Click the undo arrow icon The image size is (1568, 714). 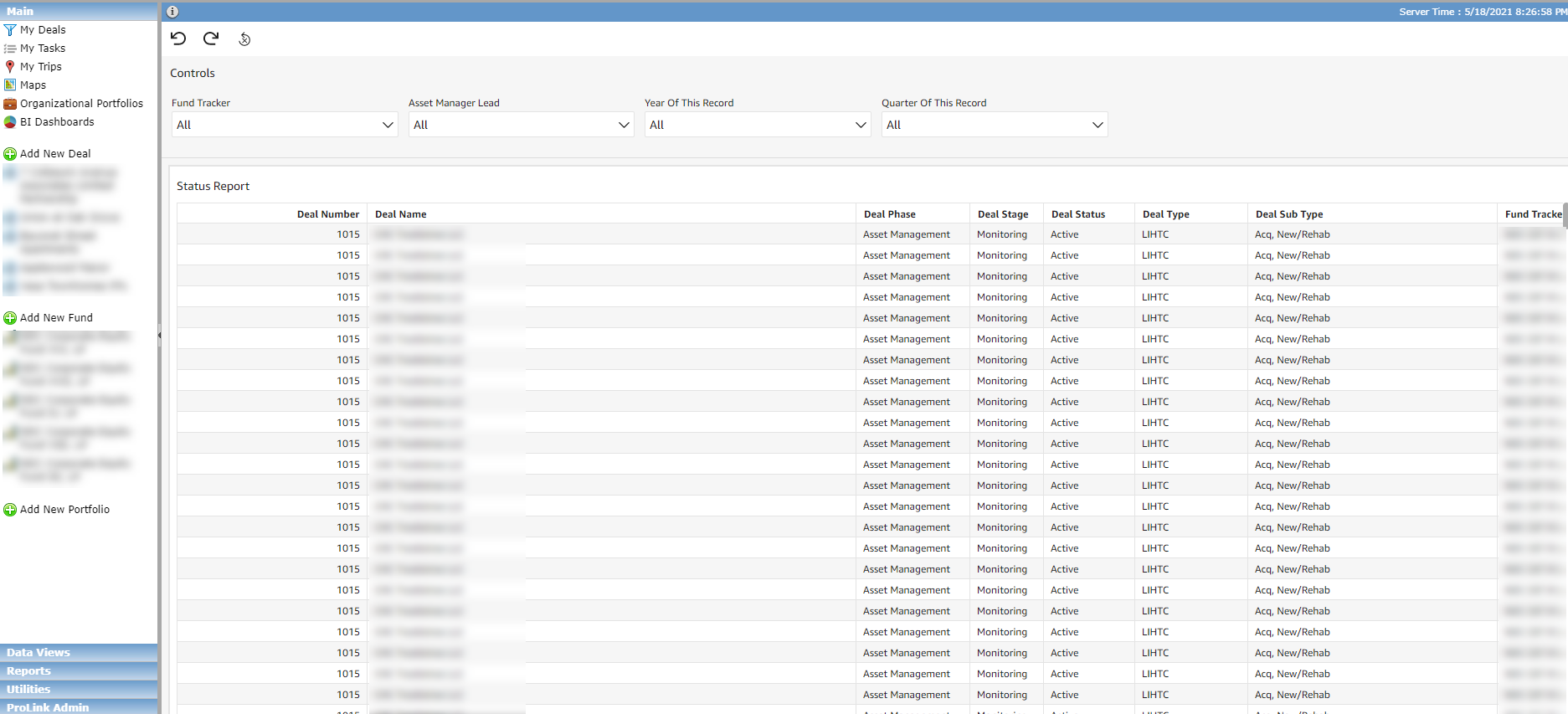(x=178, y=39)
